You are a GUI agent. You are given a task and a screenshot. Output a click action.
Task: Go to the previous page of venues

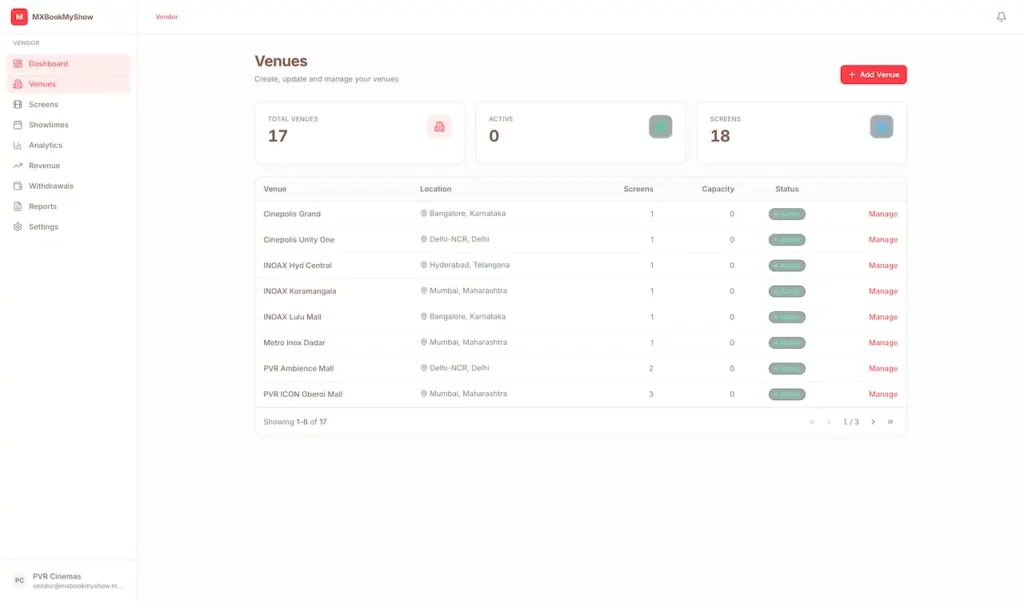pyautogui.click(x=829, y=422)
